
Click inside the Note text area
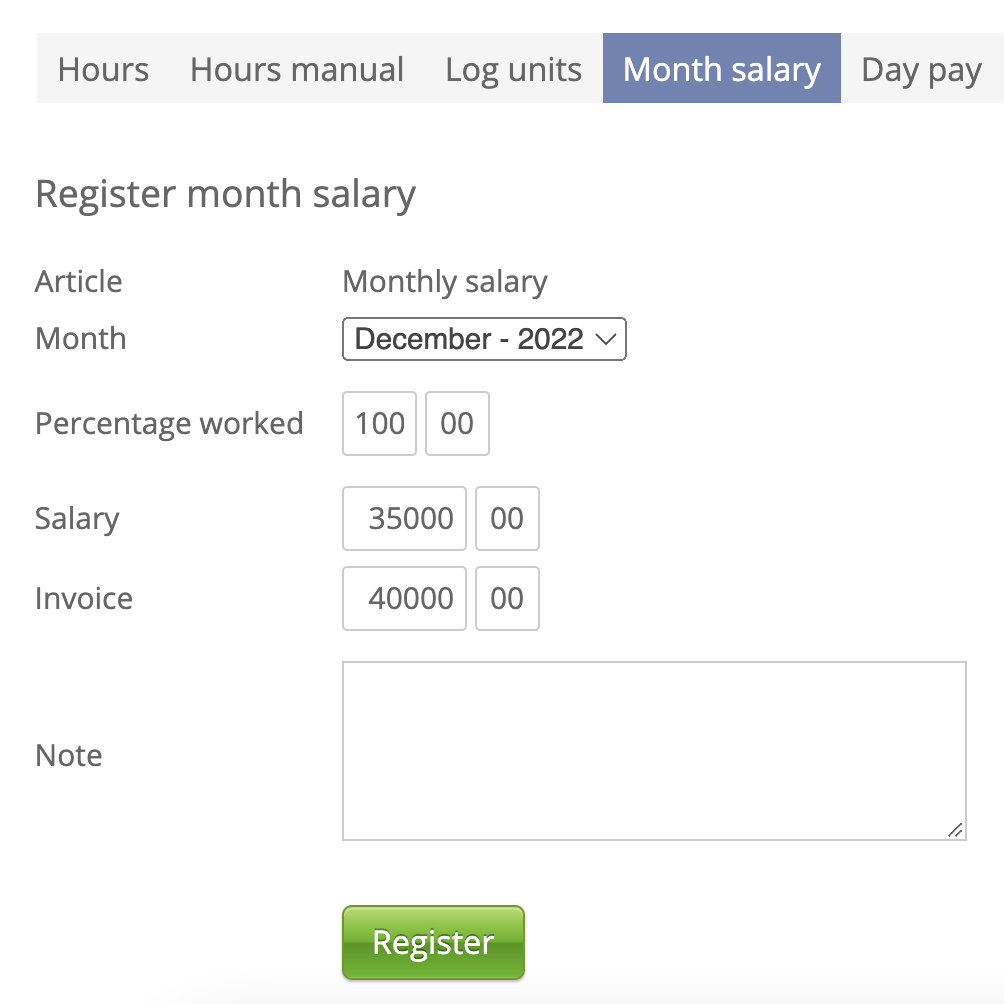pyautogui.click(x=654, y=750)
